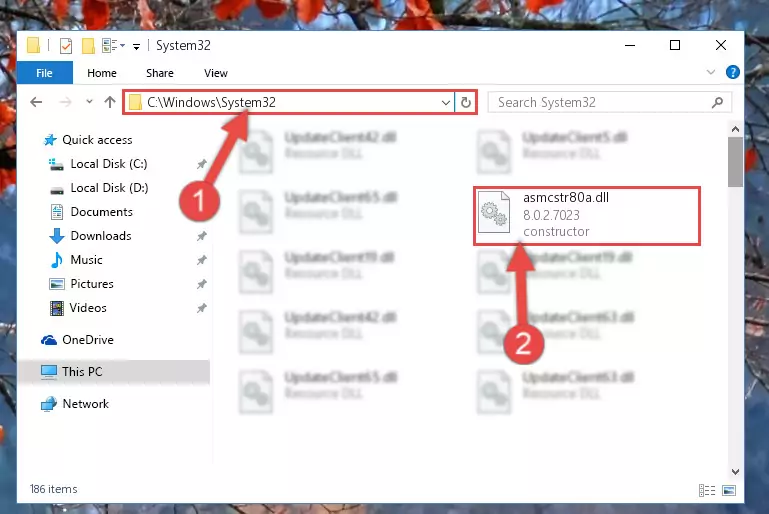This screenshot has height=514, width=769.
Task: Open the File menu tab
Action: (45, 73)
